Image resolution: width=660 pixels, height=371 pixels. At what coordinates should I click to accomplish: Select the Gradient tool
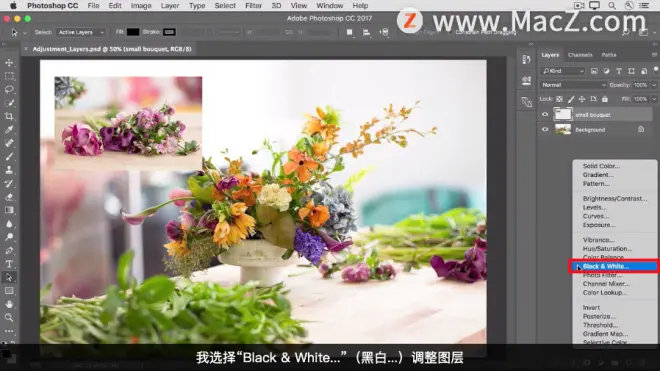(x=9, y=210)
